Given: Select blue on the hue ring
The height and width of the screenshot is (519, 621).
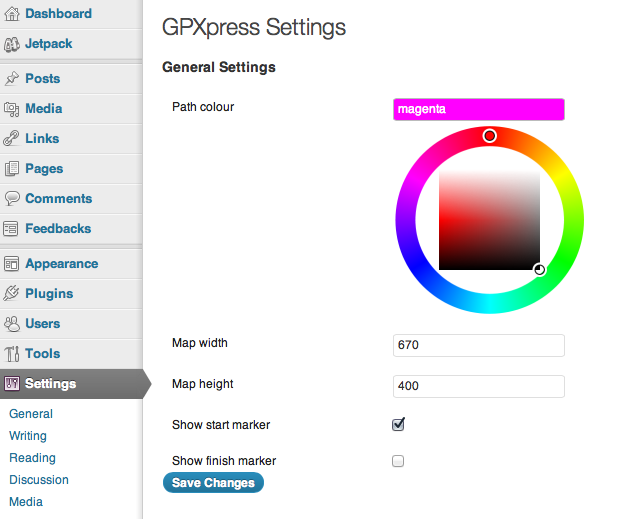Looking at the screenshot, I should click(417, 262).
